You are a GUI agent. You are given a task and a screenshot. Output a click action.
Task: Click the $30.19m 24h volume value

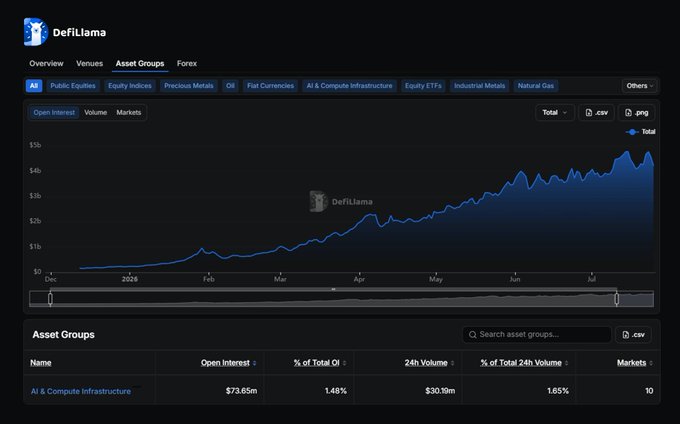click(440, 391)
